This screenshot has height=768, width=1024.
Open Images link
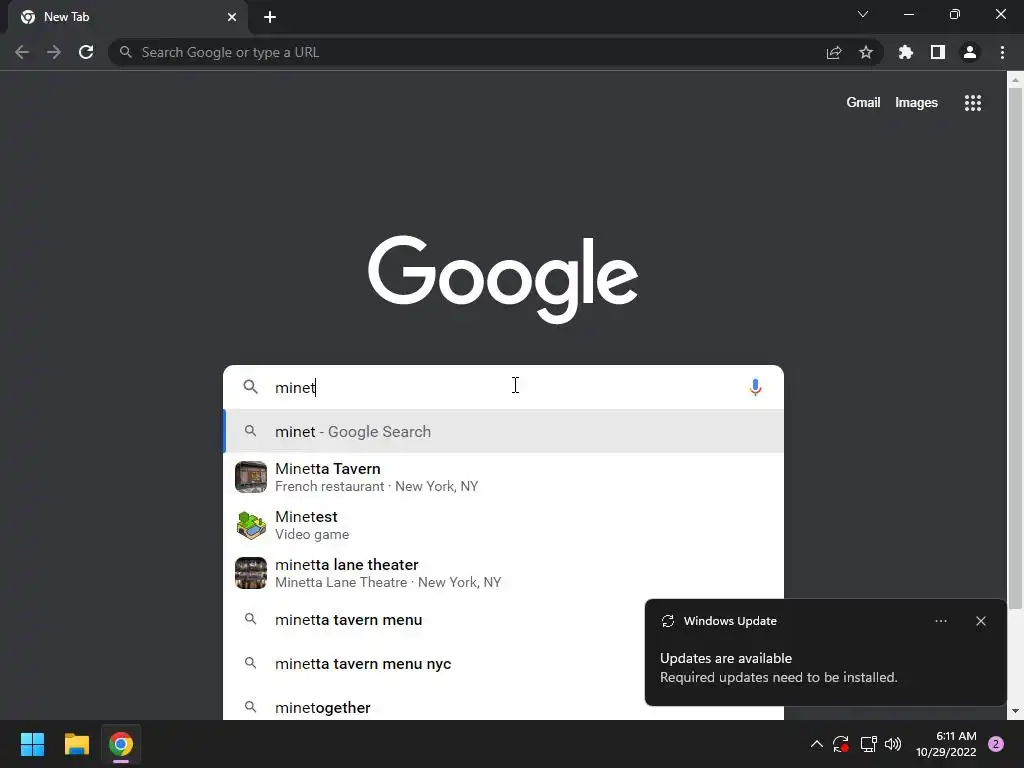click(x=916, y=103)
